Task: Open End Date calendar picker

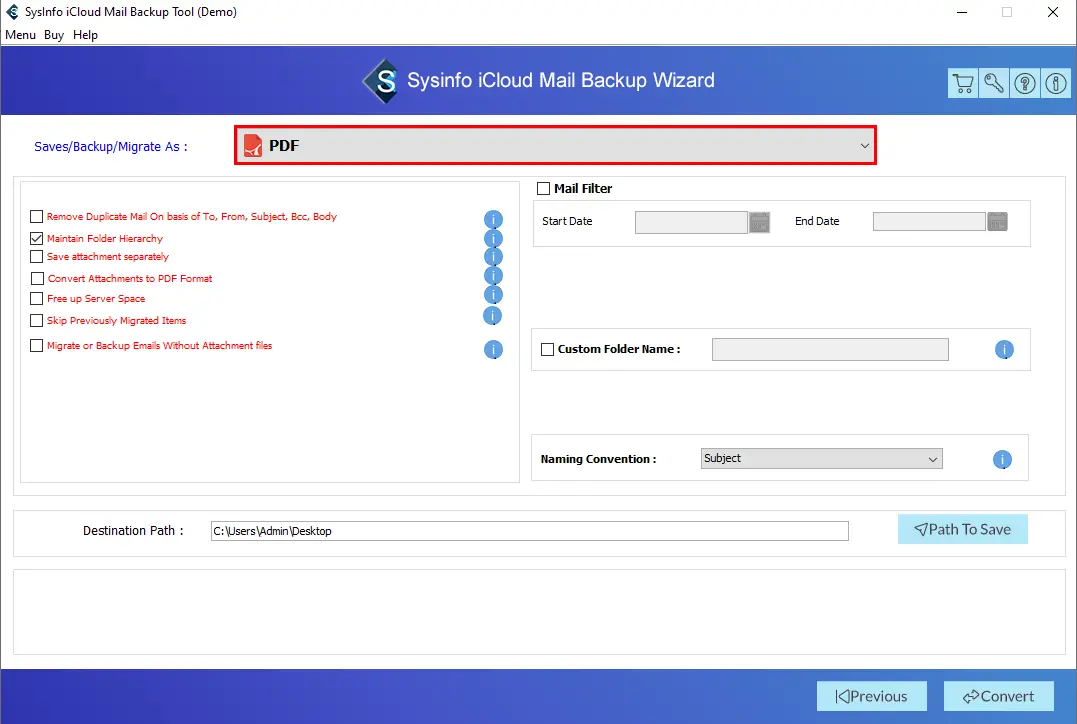Action: [x=997, y=222]
